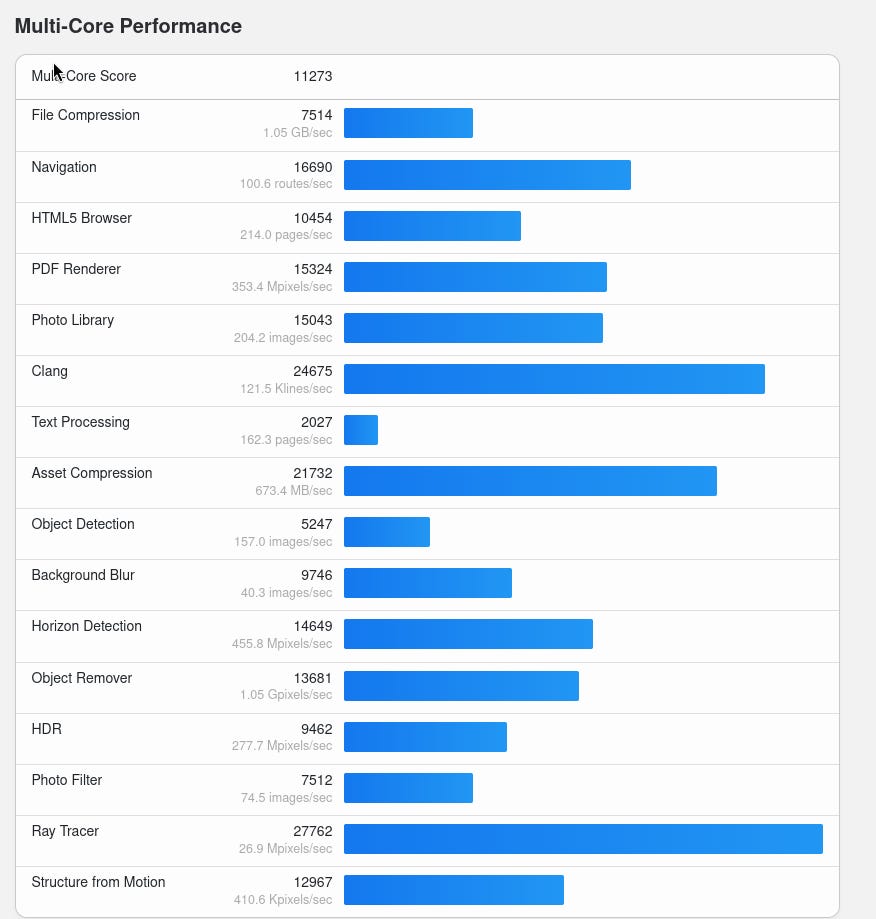876x919 pixels.
Task: Select the Asset Compression label
Action: [x=92, y=473]
